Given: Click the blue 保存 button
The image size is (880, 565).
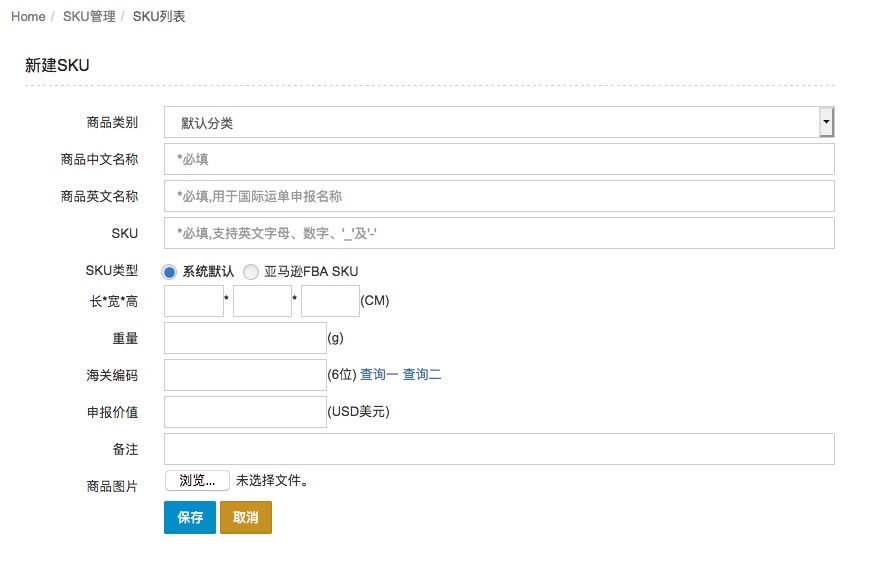Looking at the screenshot, I should click(190, 518).
